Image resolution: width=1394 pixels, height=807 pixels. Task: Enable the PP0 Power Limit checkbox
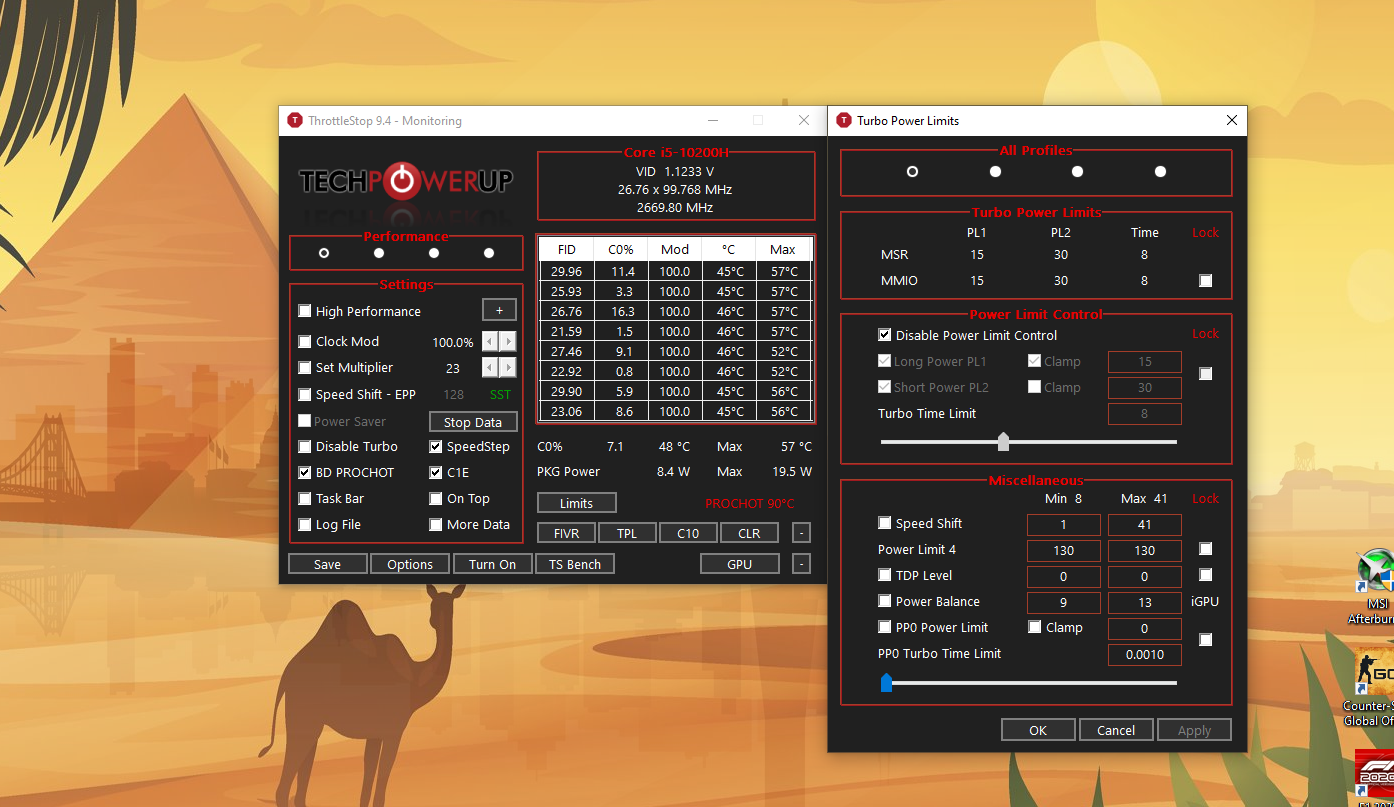pos(884,627)
